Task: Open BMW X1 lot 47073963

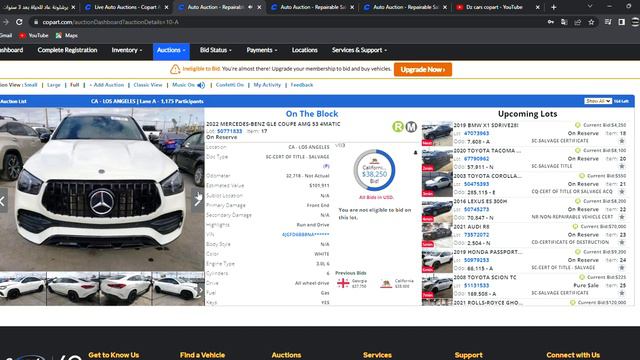Action: coord(476,133)
